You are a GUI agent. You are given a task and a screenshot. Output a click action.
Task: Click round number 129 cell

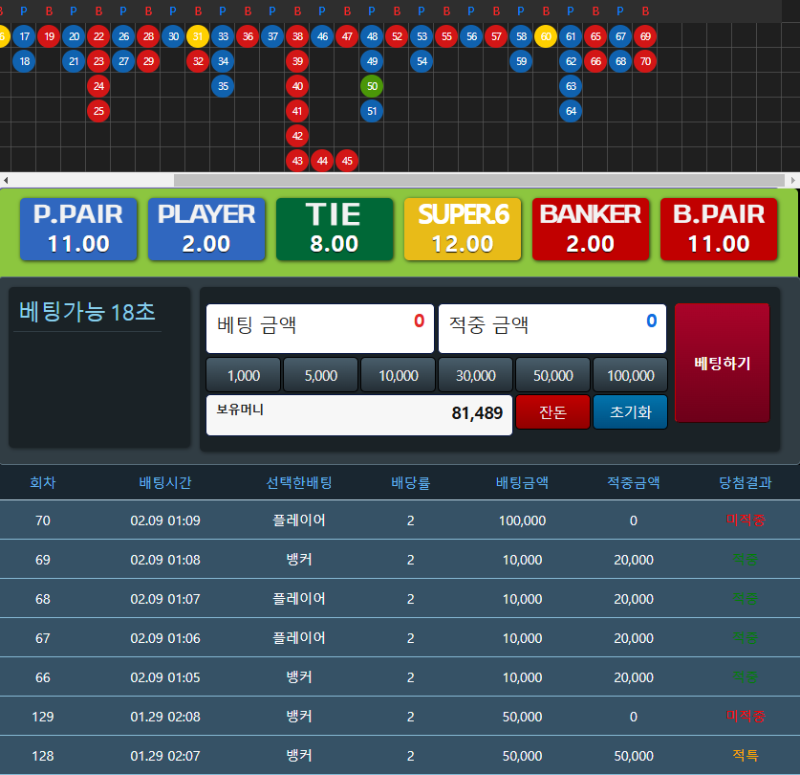coord(43,717)
